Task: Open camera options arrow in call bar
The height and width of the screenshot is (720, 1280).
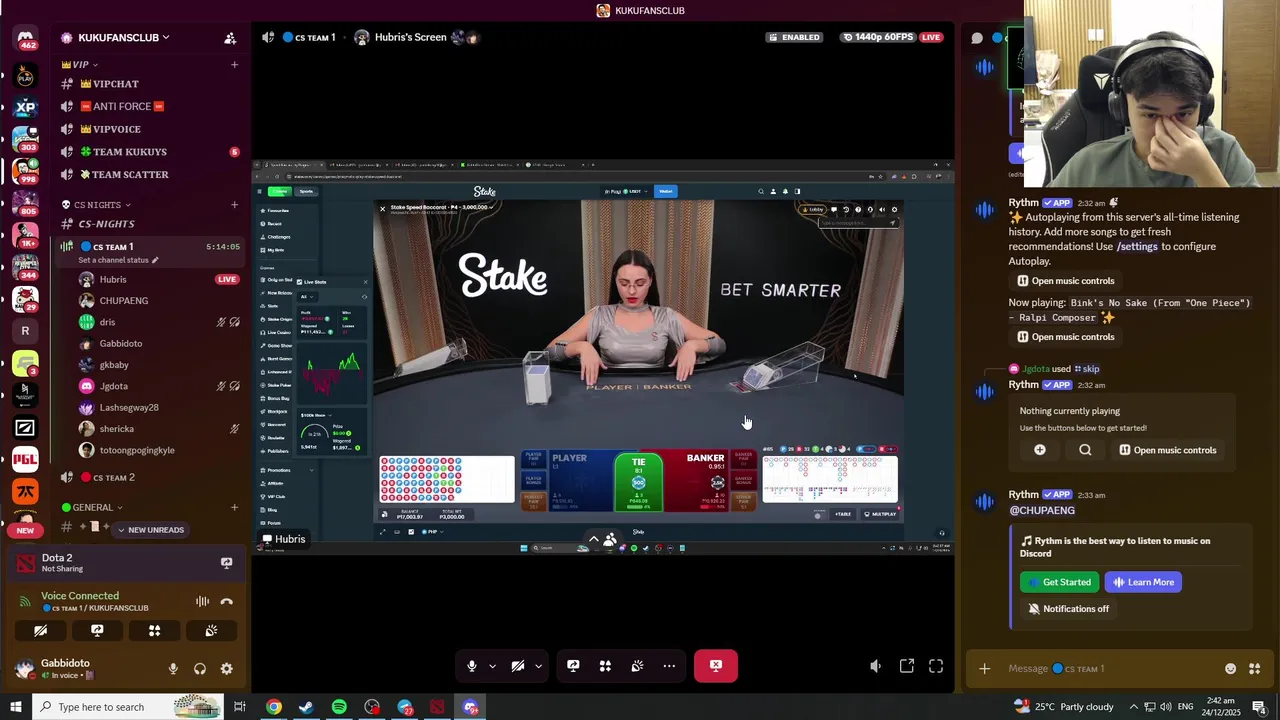Action: (x=538, y=666)
